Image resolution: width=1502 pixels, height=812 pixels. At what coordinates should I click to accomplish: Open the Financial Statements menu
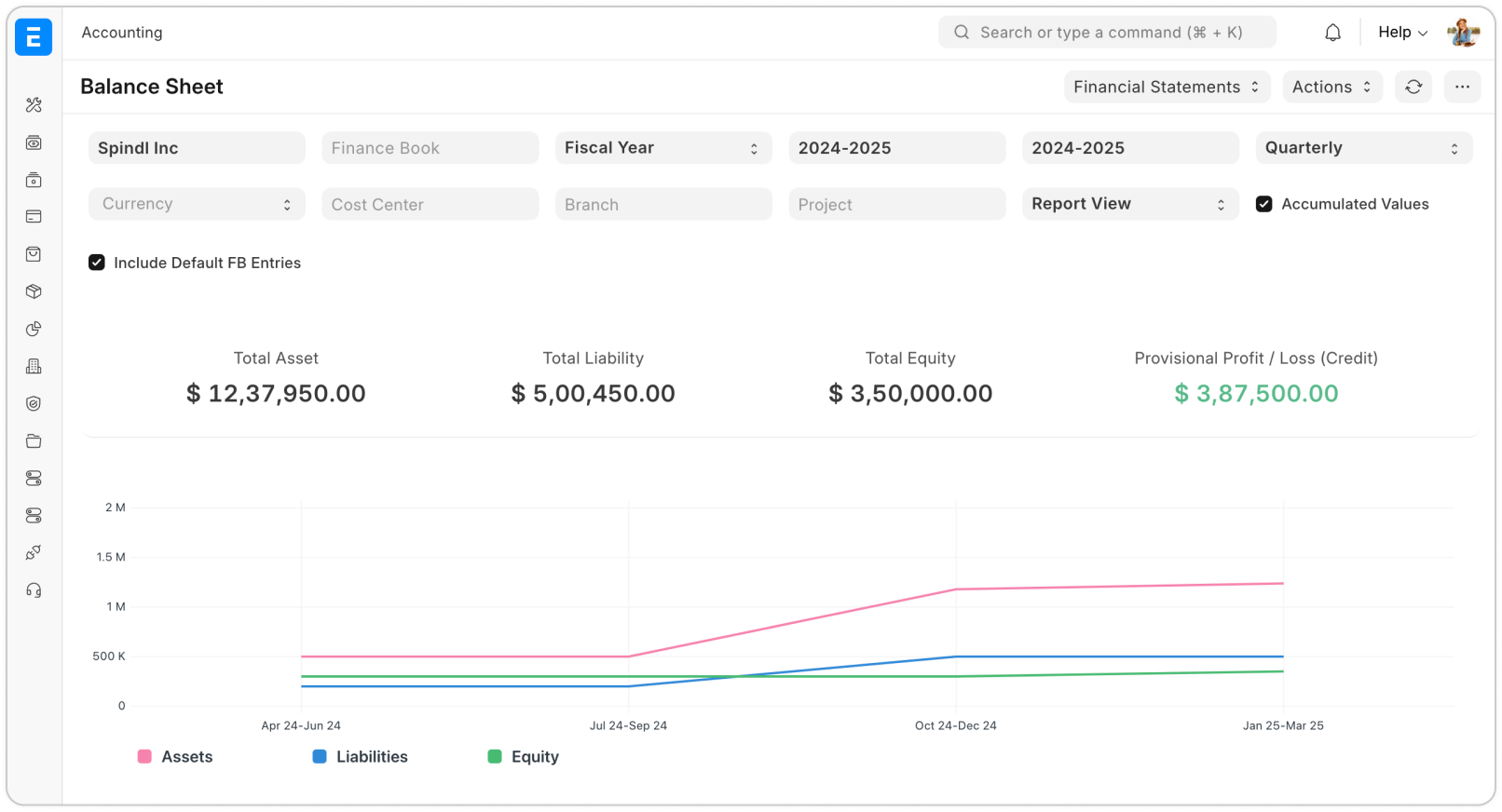click(x=1167, y=87)
